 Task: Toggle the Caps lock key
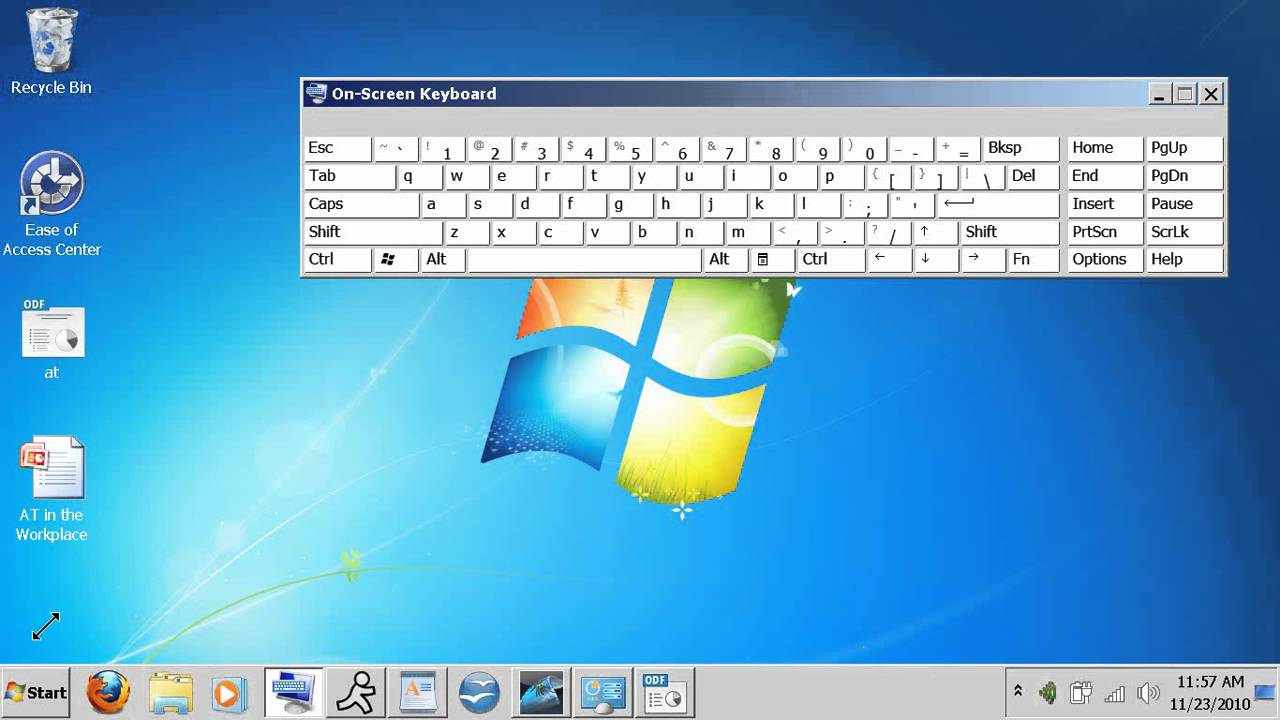click(x=362, y=204)
